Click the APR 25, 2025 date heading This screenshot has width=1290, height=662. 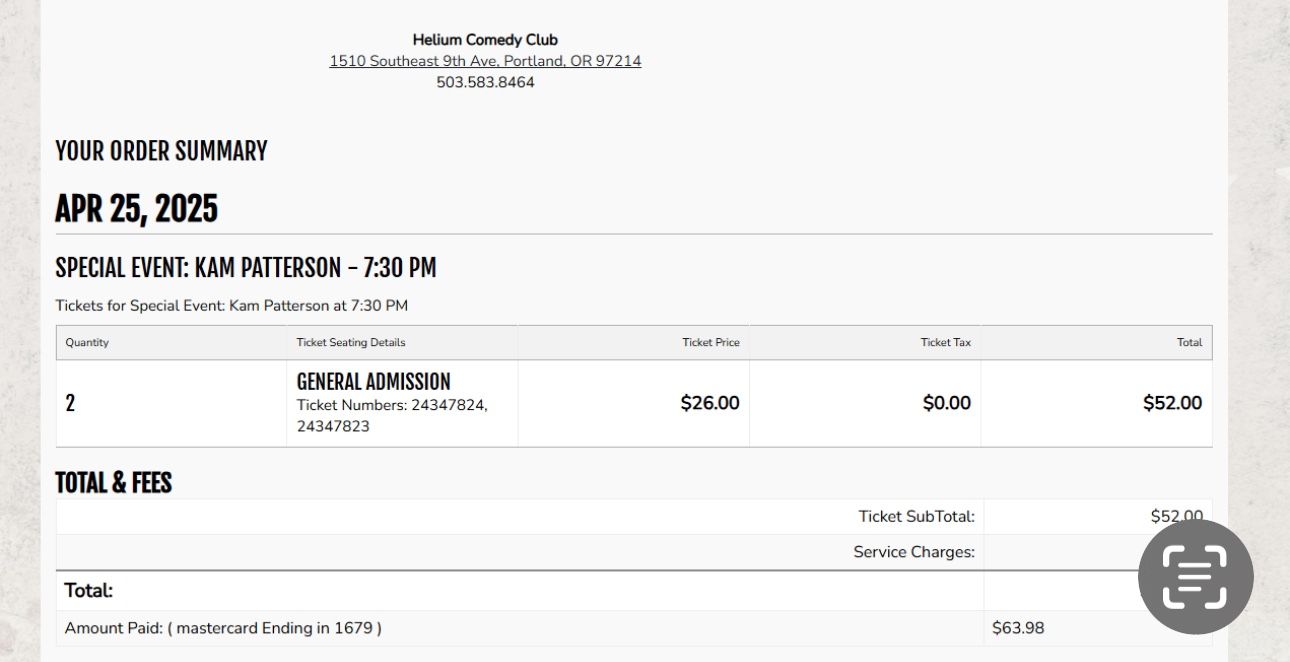tap(136, 208)
